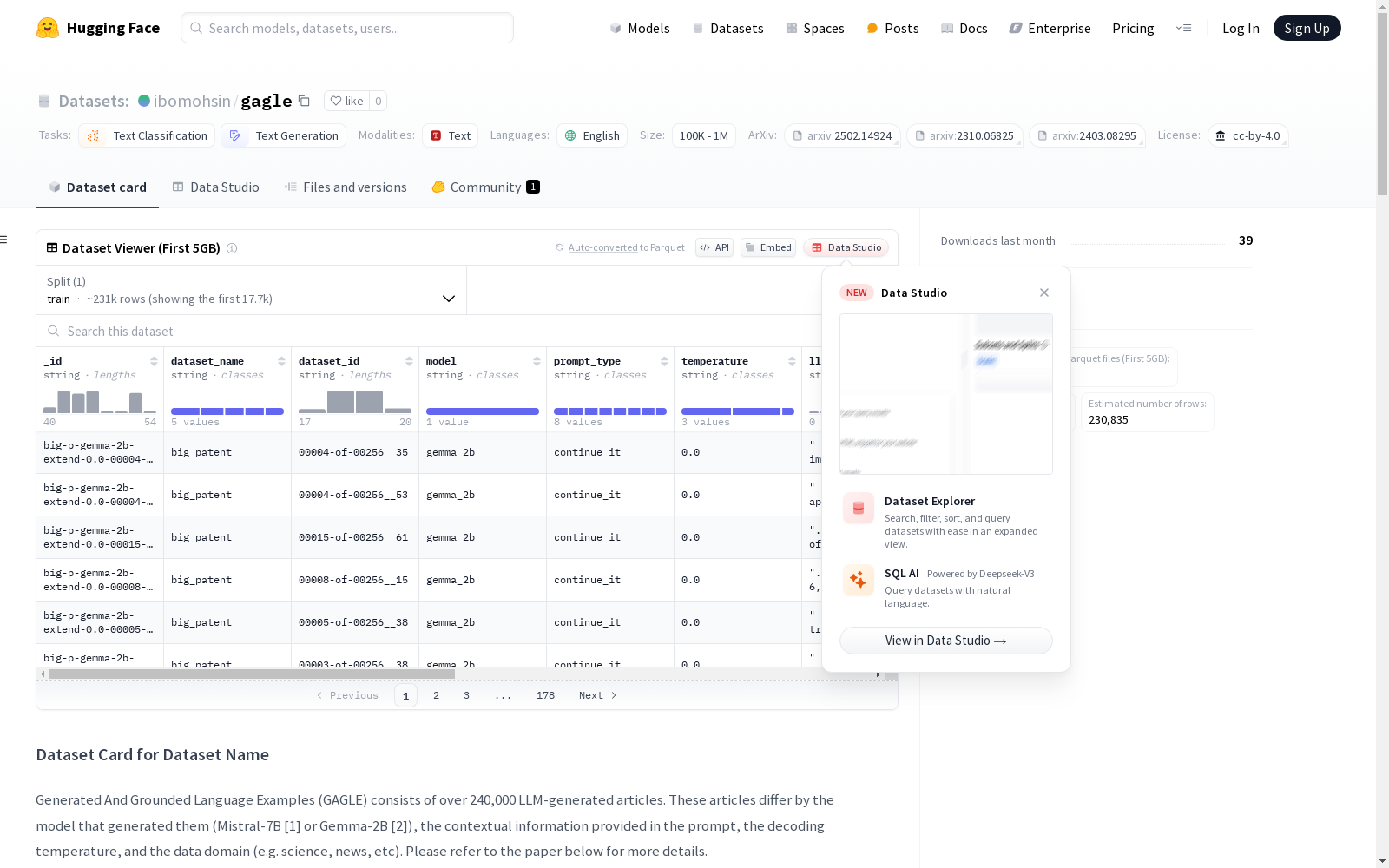Open Spaces in top navigation
Image resolution: width=1389 pixels, height=868 pixels.
[x=815, y=28]
